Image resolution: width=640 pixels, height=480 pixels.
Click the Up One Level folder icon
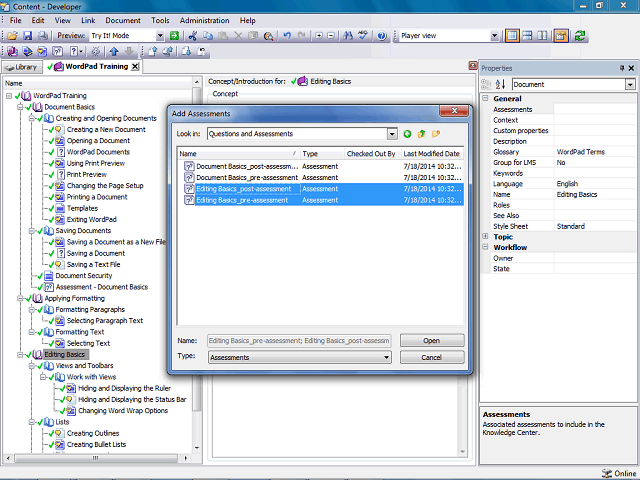click(422, 134)
